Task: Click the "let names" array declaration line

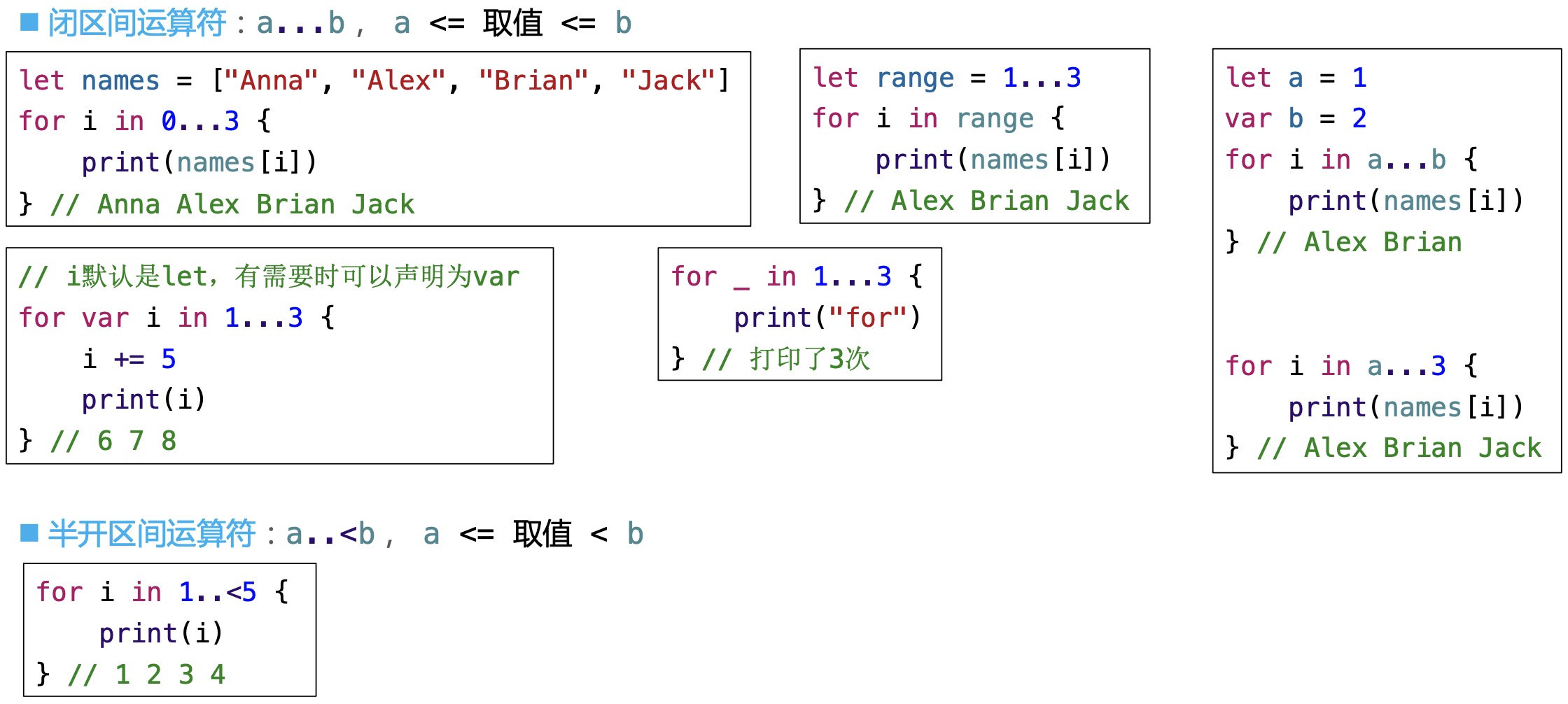Action: click(x=374, y=80)
